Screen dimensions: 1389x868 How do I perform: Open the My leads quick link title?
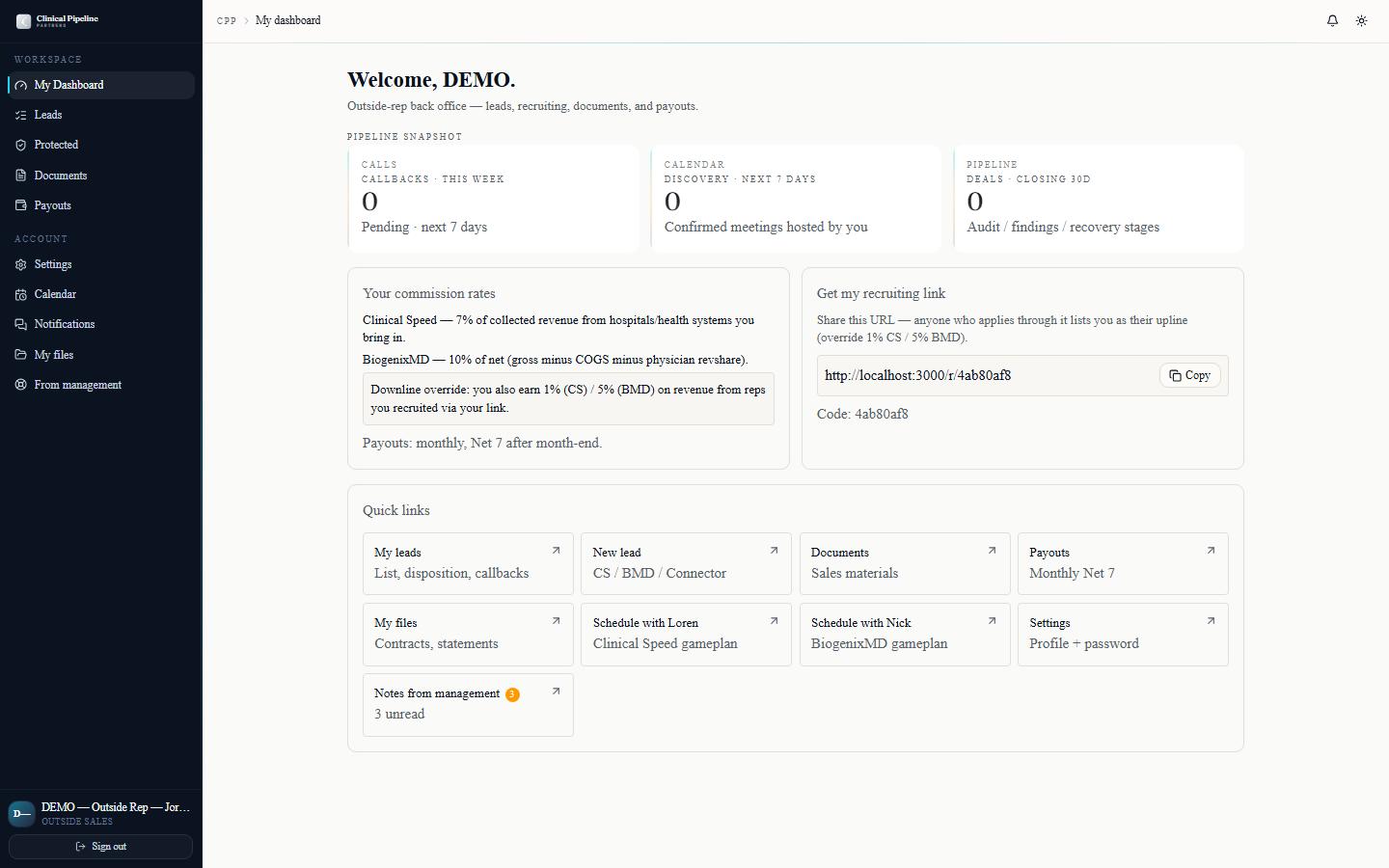397,553
